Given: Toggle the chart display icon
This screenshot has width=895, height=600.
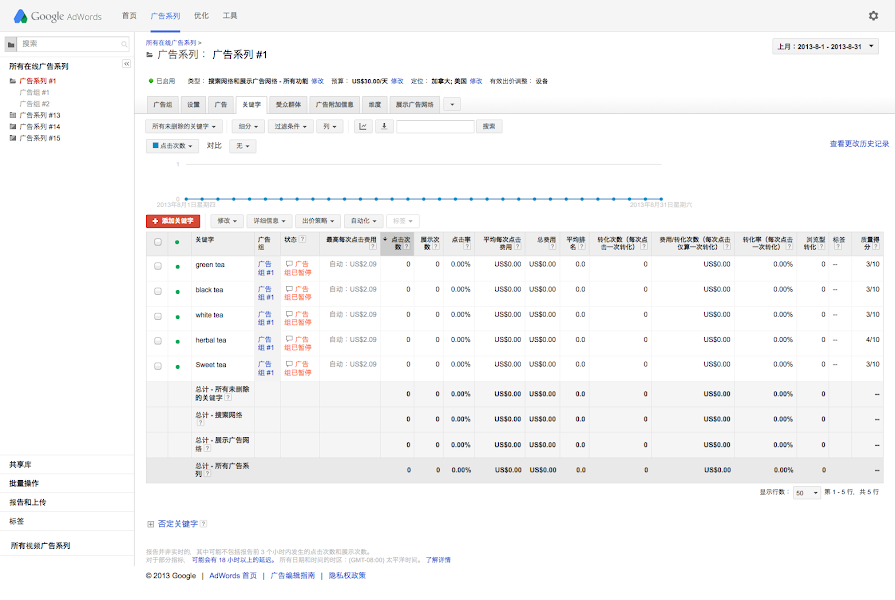Looking at the screenshot, I should click(x=363, y=126).
